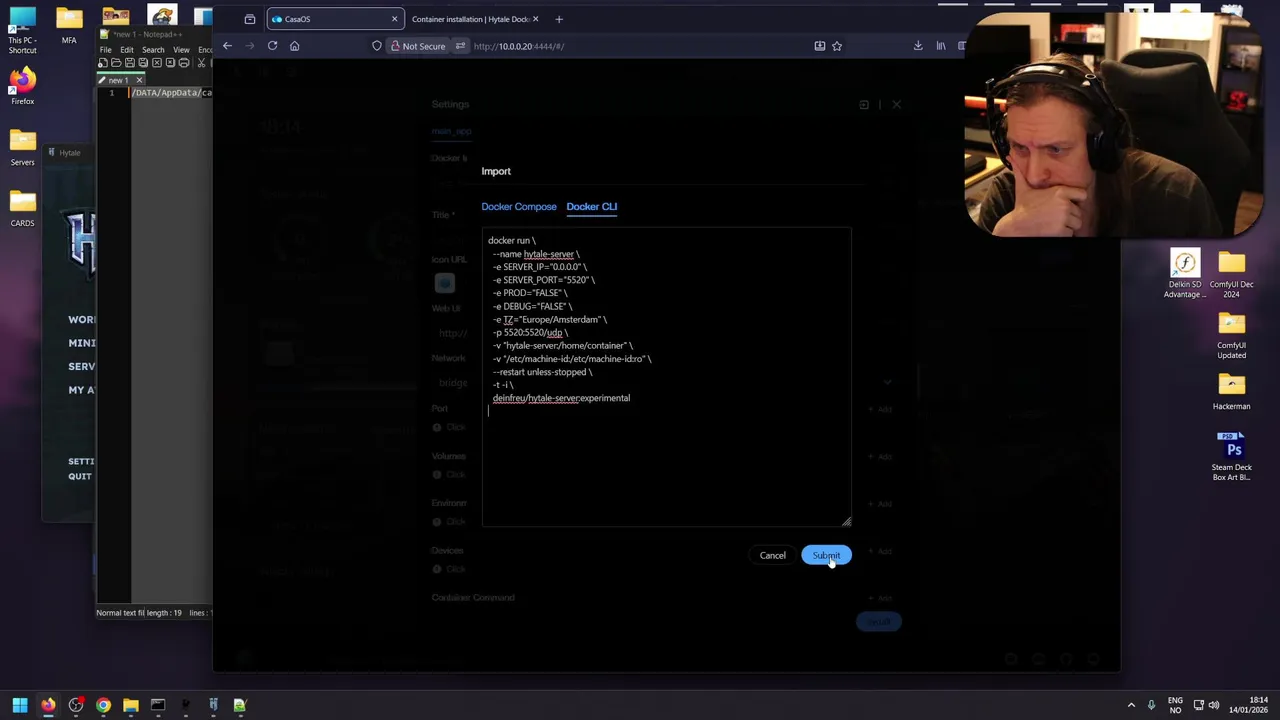This screenshot has height=720, width=1280.
Task: Select ComfyUI Dec 2024 desktop folder
Action: (1231, 274)
